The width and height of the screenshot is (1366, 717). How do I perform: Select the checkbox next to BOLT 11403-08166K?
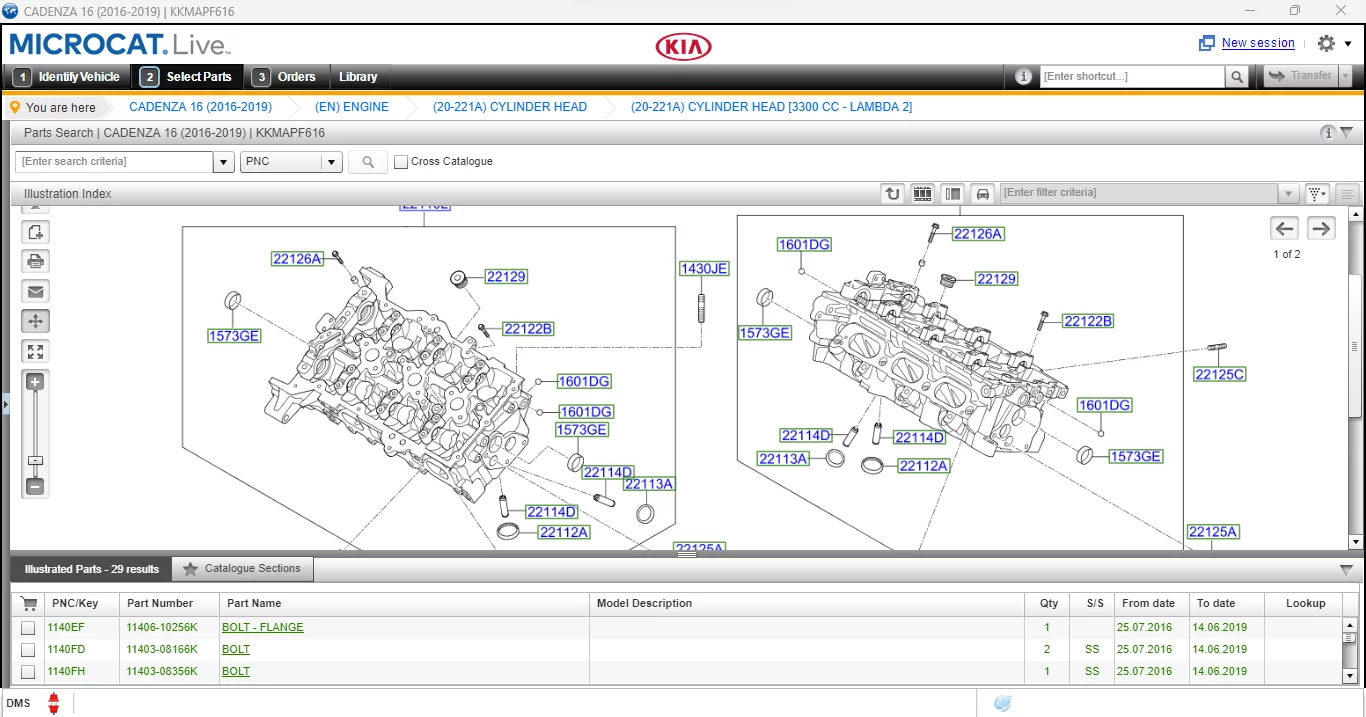[x=28, y=649]
